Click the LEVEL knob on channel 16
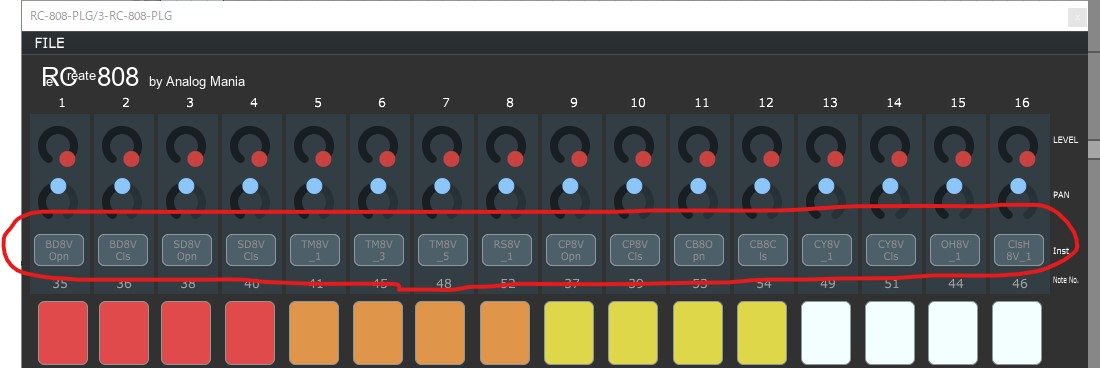This screenshot has width=1100, height=368. tap(1019, 146)
